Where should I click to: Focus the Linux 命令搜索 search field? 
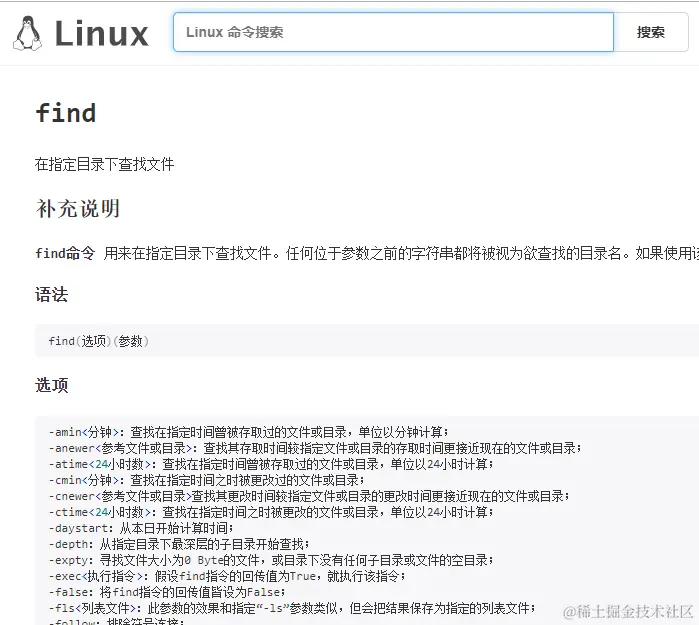pos(393,32)
